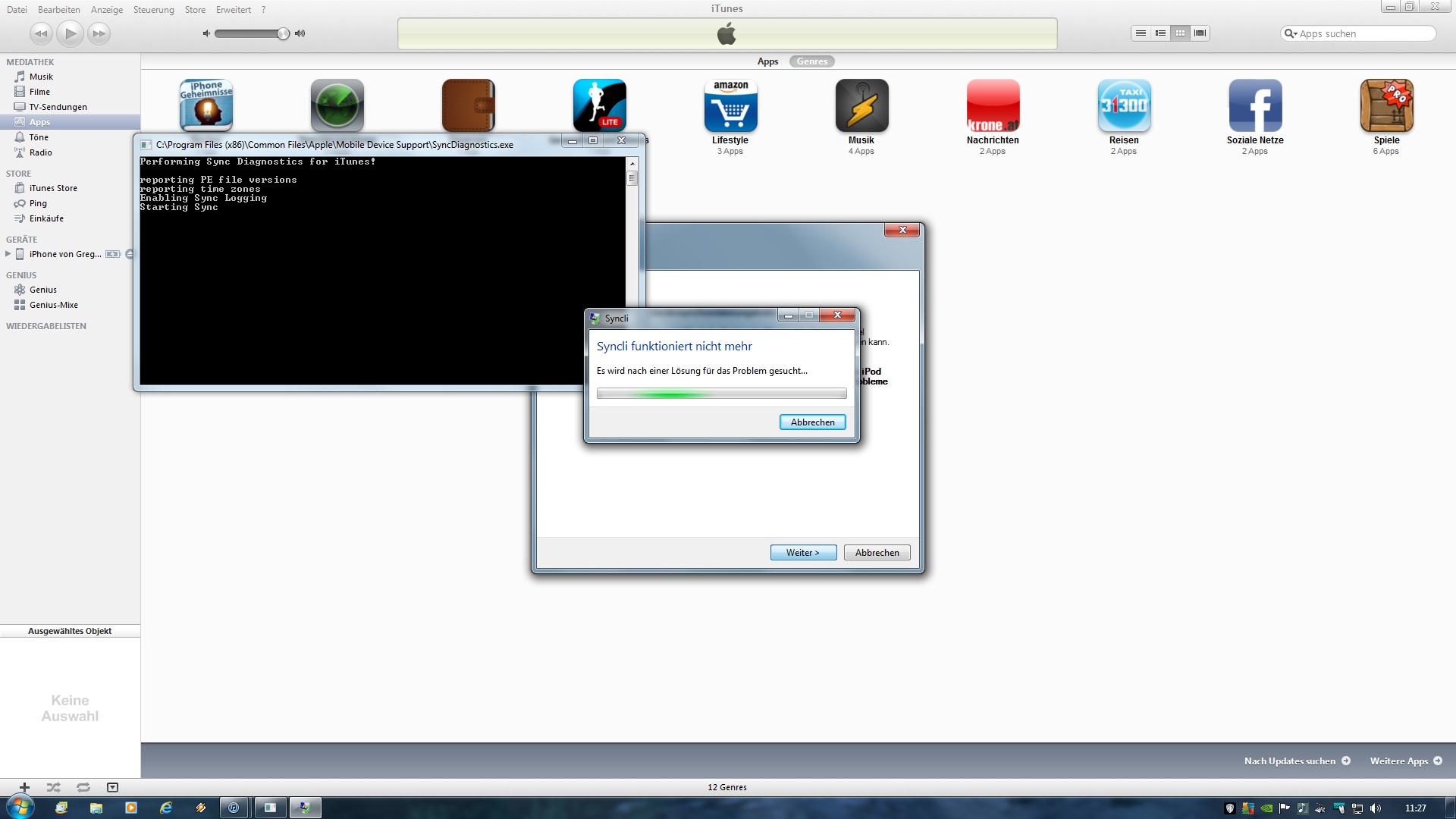1456x819 pixels.
Task: Select the Apps view tab
Action: (x=767, y=61)
